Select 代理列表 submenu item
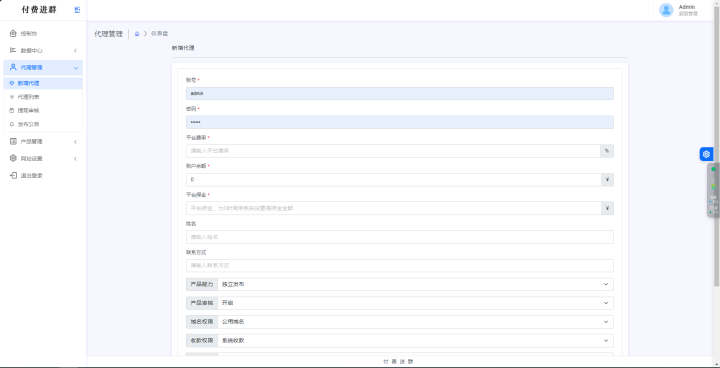Viewport: 720px width, 368px height. click(43, 97)
